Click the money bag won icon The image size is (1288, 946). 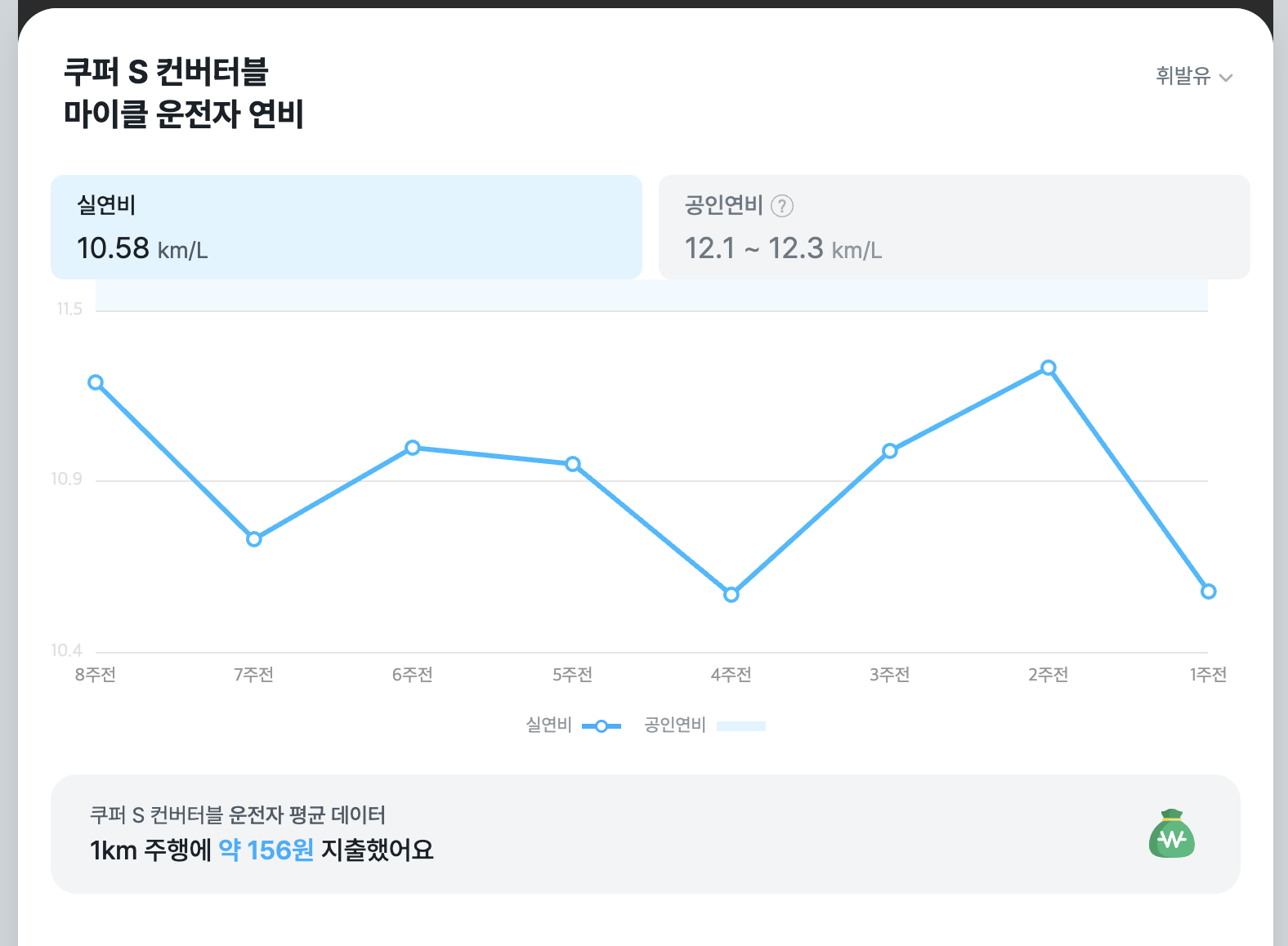tap(1172, 834)
